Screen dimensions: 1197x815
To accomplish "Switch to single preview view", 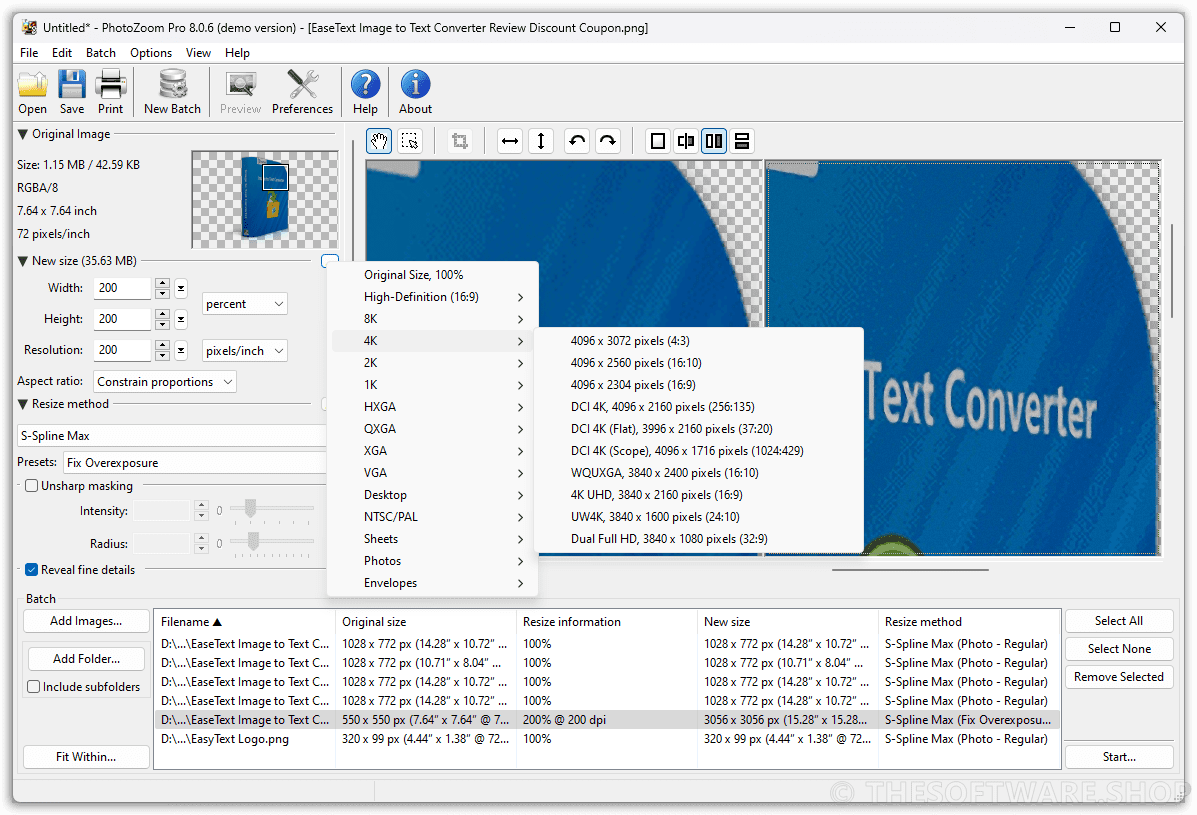I will [657, 141].
